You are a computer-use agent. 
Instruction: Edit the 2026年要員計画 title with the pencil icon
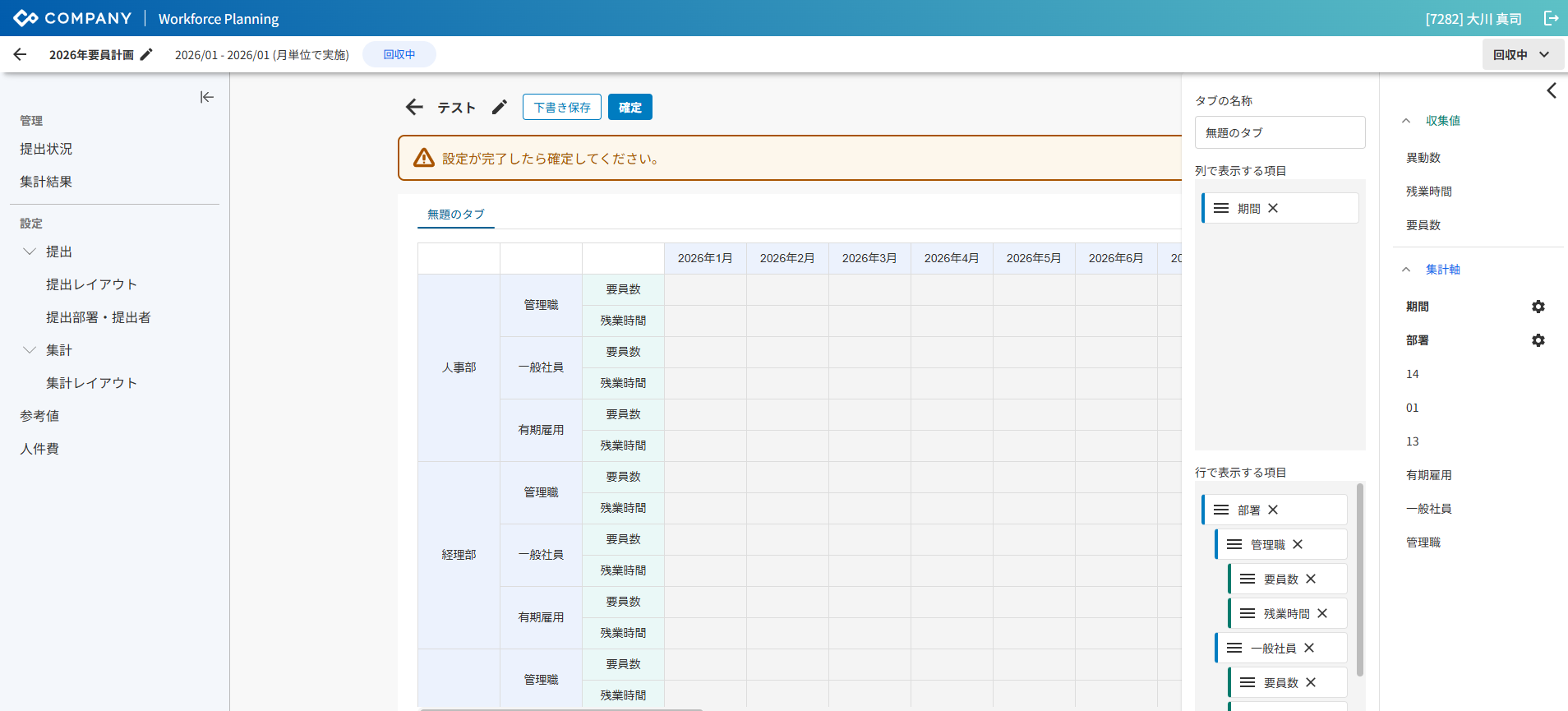tap(146, 54)
